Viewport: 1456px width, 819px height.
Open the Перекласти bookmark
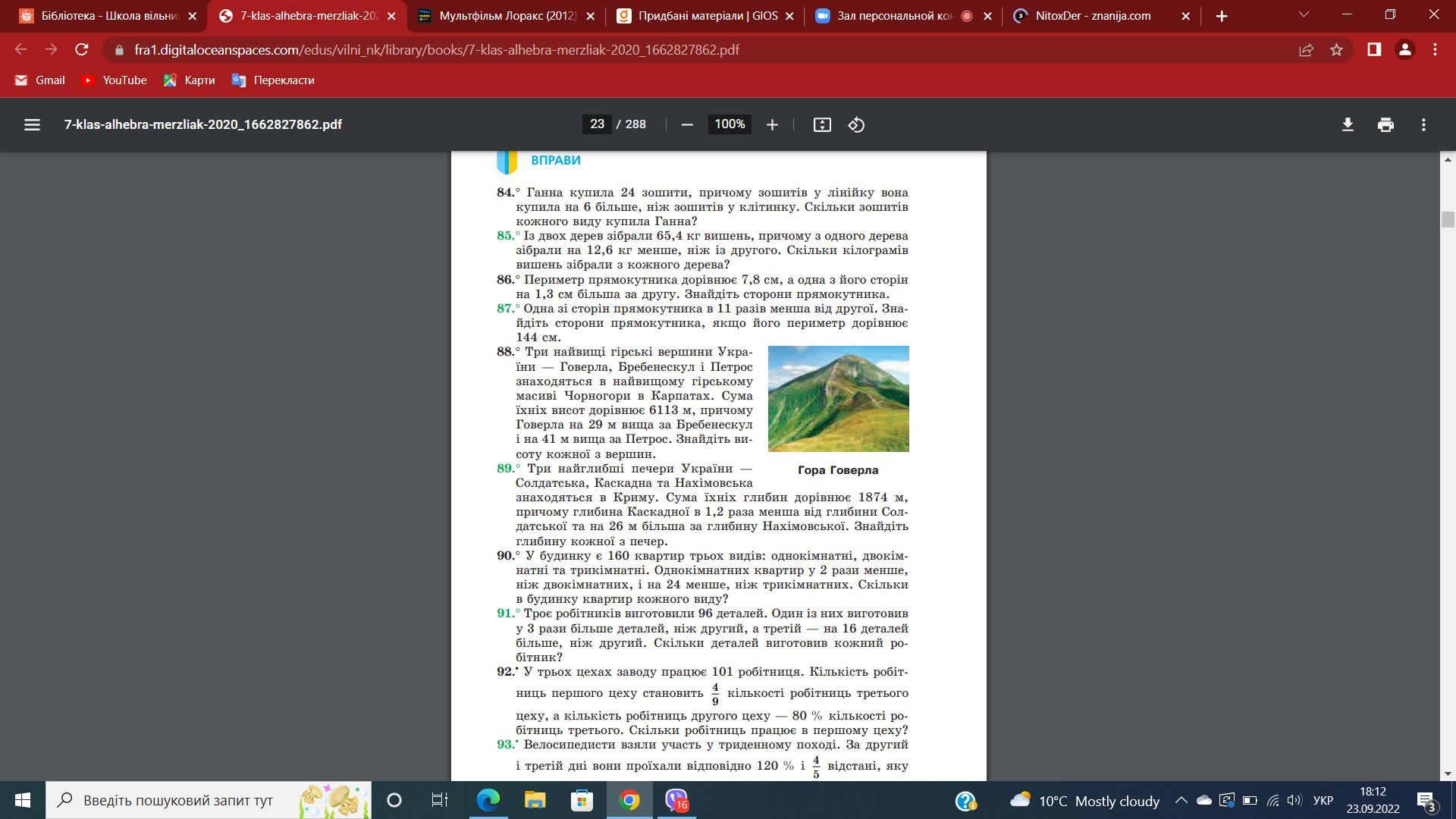(273, 80)
